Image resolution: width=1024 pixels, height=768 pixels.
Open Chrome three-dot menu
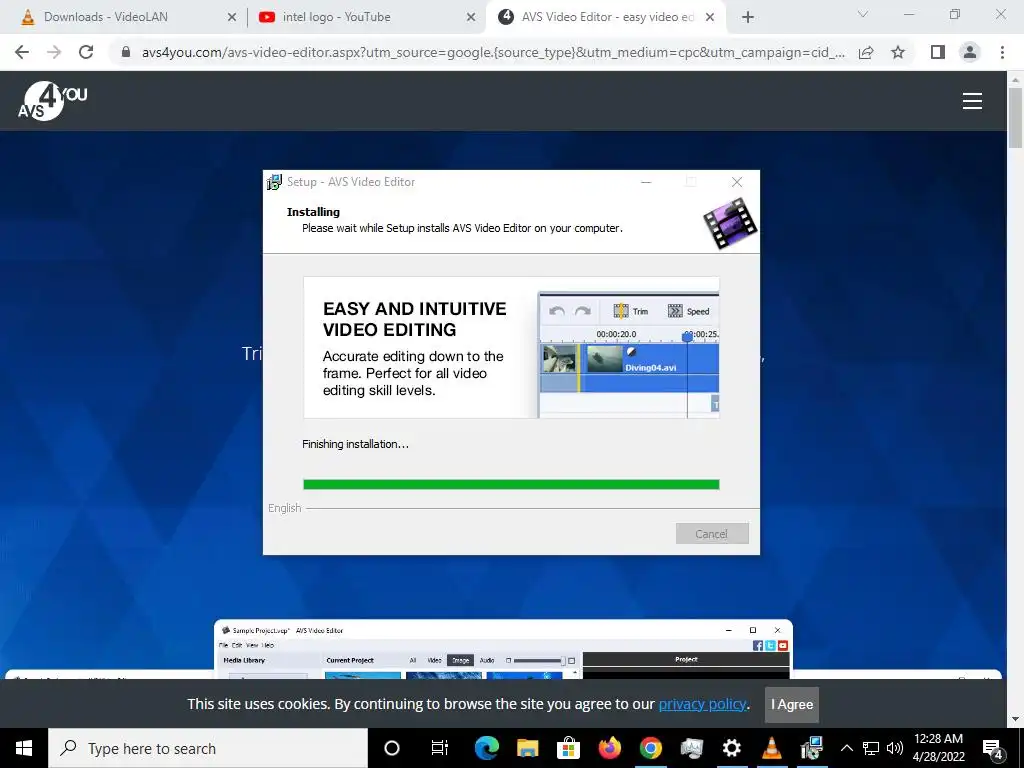point(1002,52)
